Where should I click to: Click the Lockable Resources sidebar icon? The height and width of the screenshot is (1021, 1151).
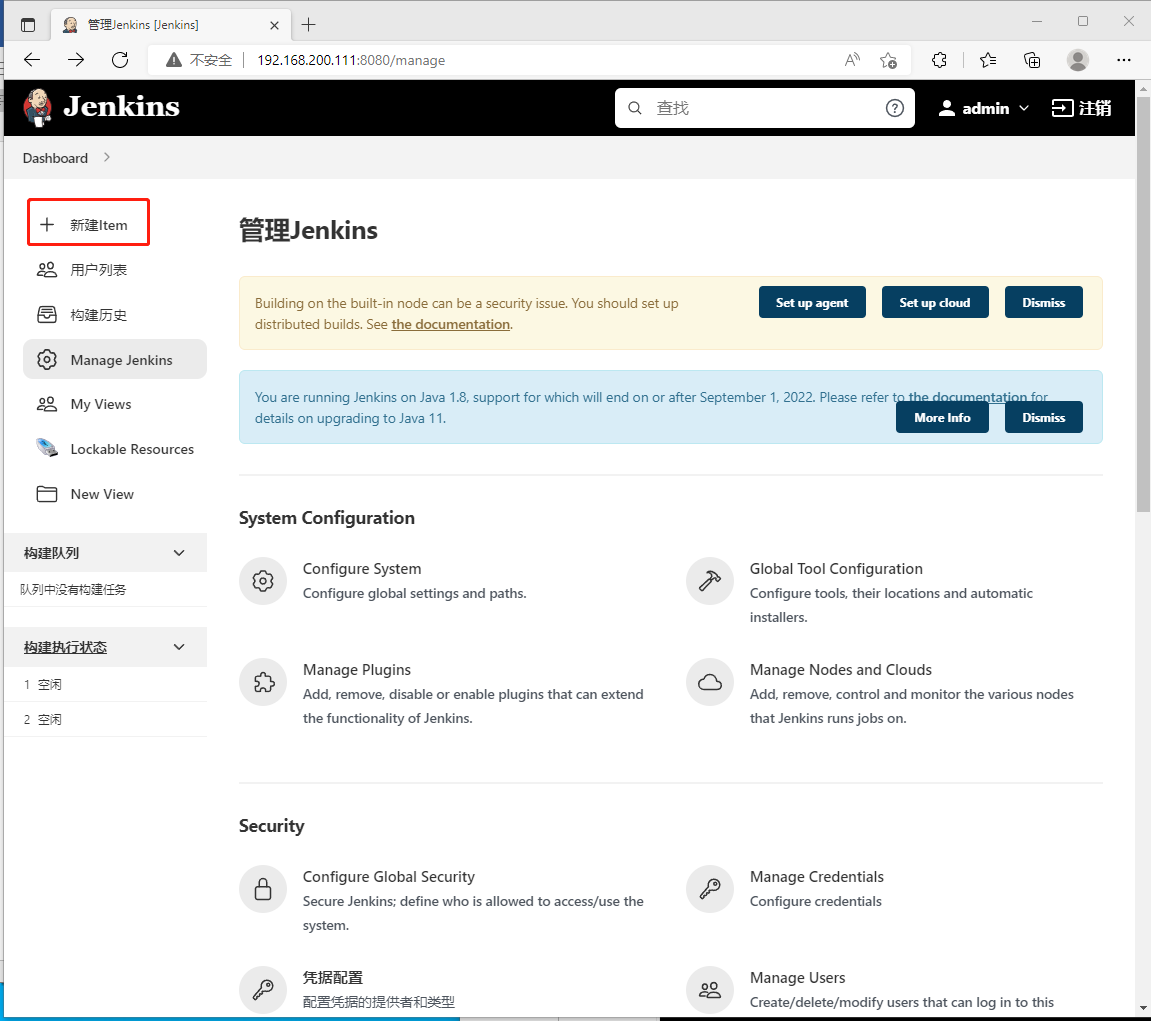(47, 448)
